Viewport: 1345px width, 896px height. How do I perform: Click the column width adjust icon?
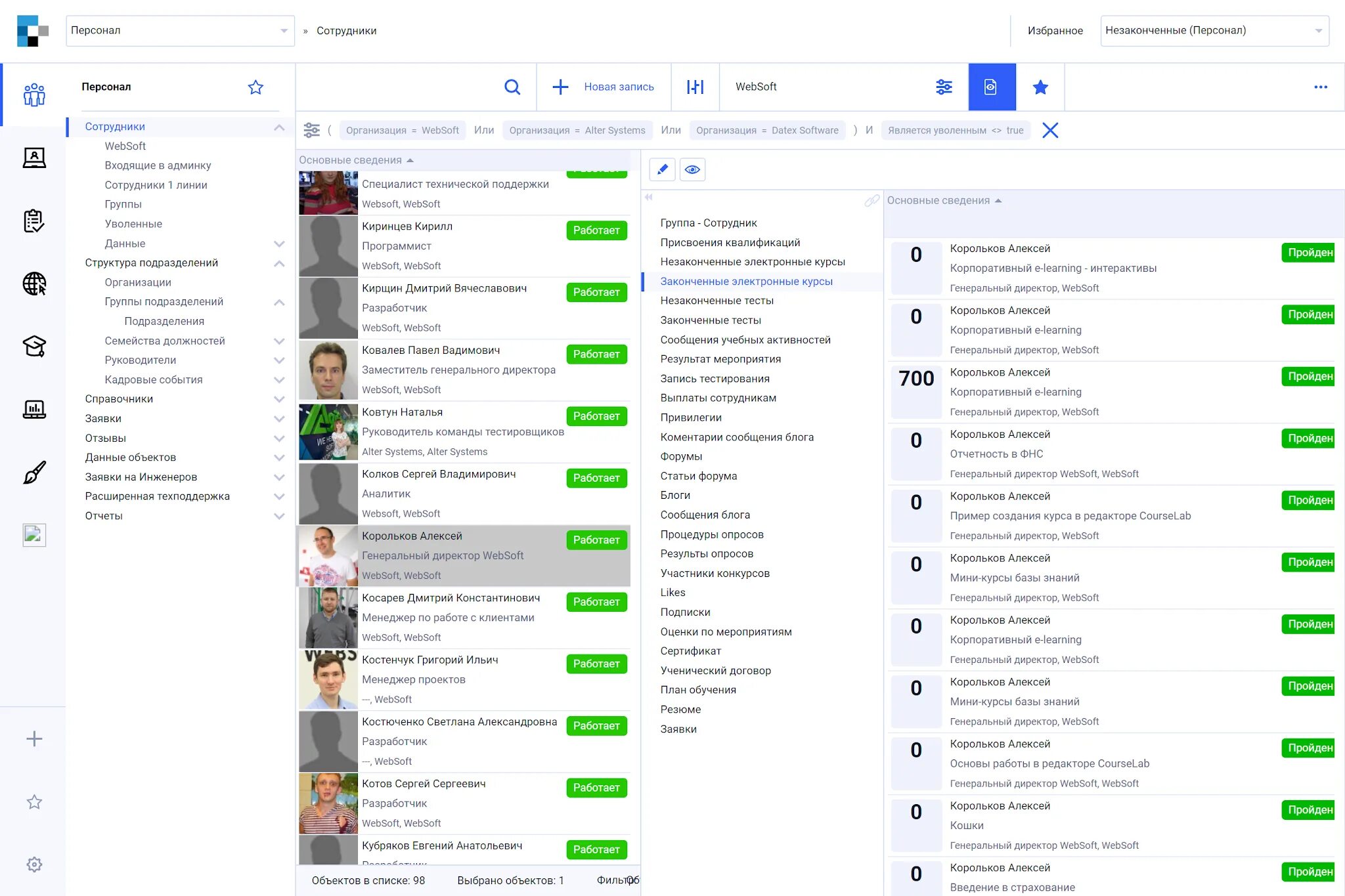pyautogui.click(x=695, y=87)
